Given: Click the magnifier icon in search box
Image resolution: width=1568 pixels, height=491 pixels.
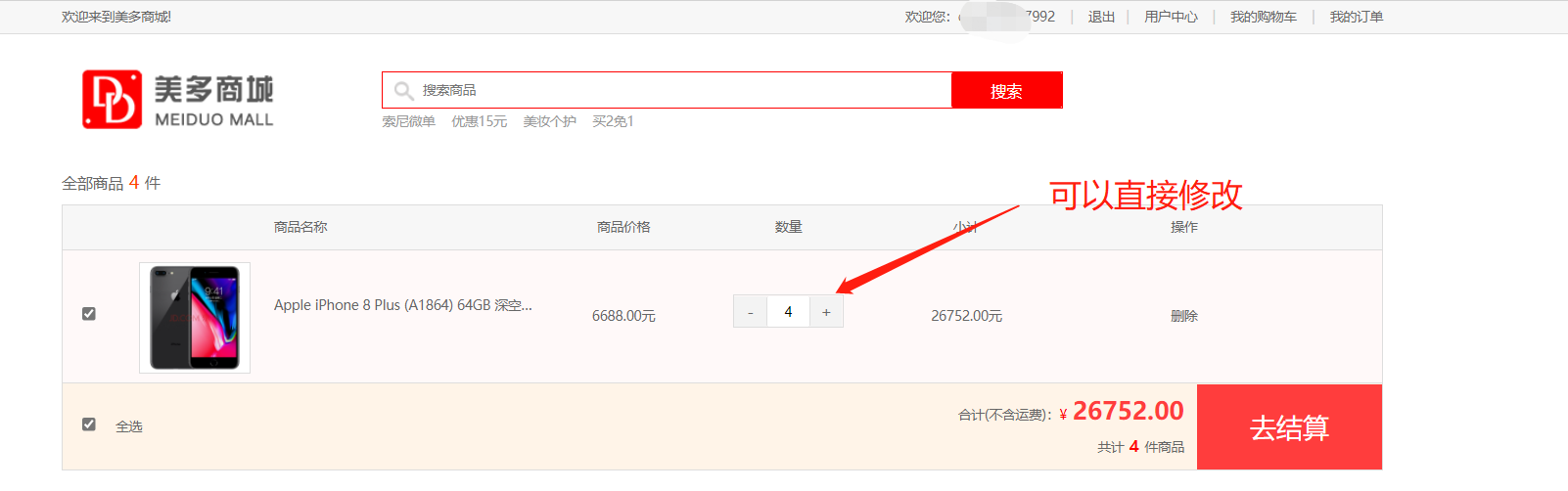Looking at the screenshot, I should click(x=403, y=91).
